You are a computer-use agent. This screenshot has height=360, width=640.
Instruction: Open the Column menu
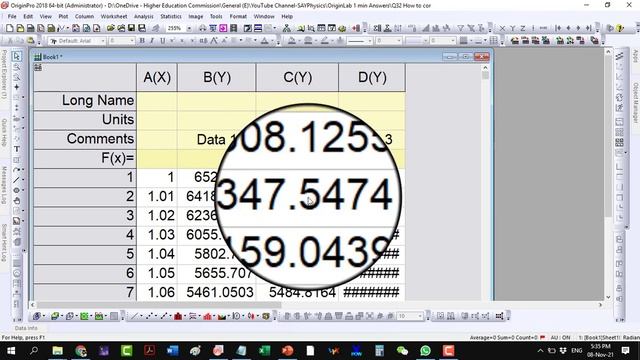click(x=84, y=16)
